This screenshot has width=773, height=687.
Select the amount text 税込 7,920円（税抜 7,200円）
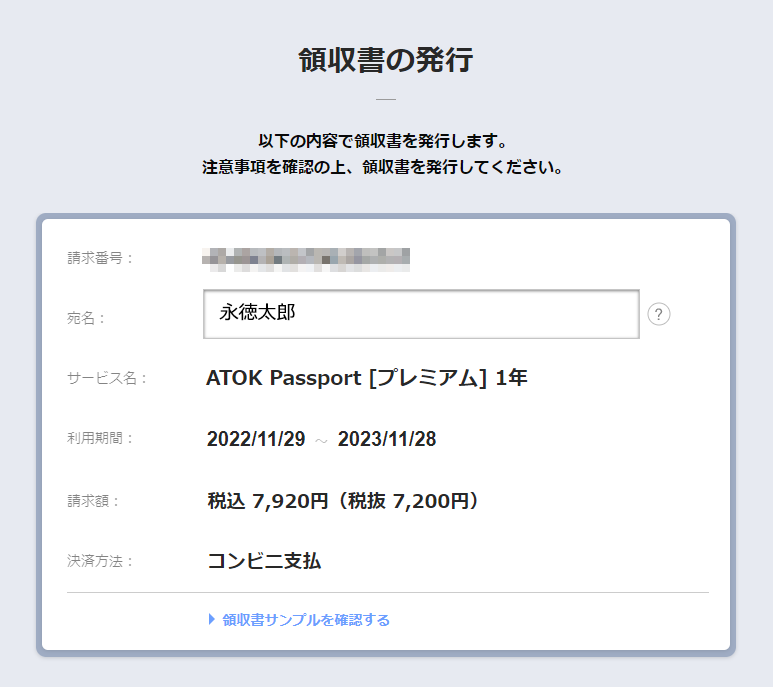pyautogui.click(x=343, y=501)
